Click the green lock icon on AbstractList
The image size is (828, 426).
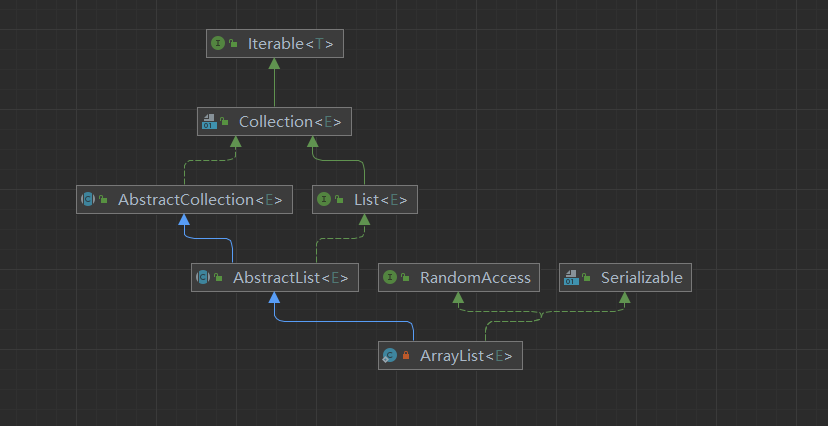tap(219, 279)
